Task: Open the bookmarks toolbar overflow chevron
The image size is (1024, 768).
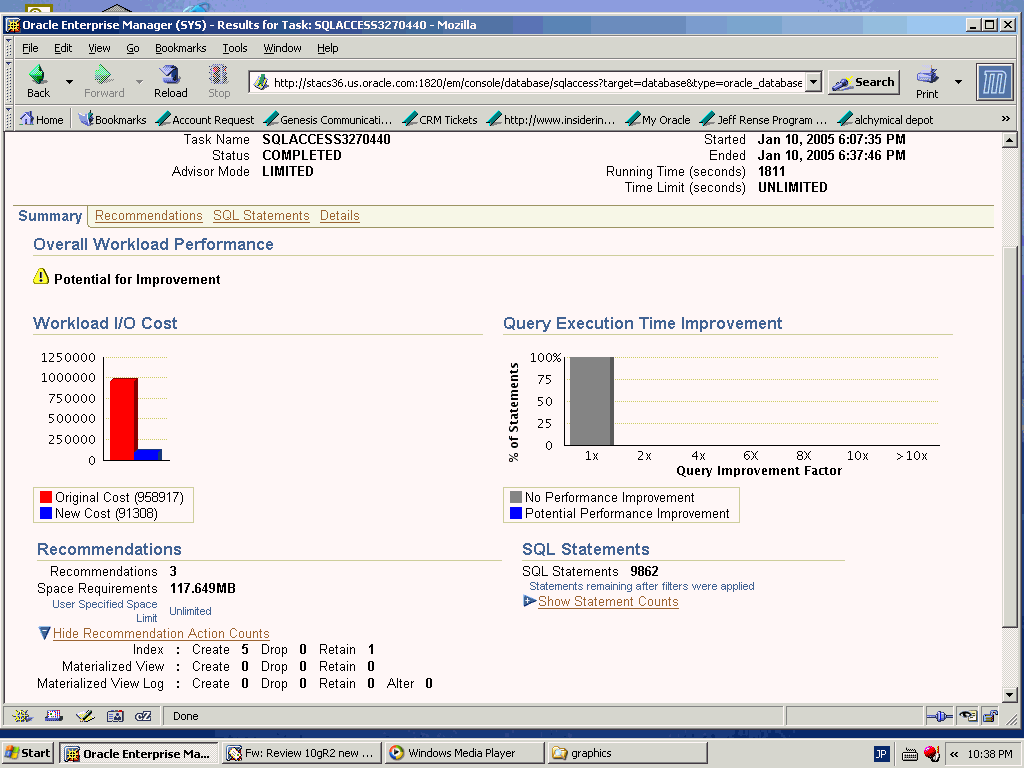Action: click(1005, 119)
